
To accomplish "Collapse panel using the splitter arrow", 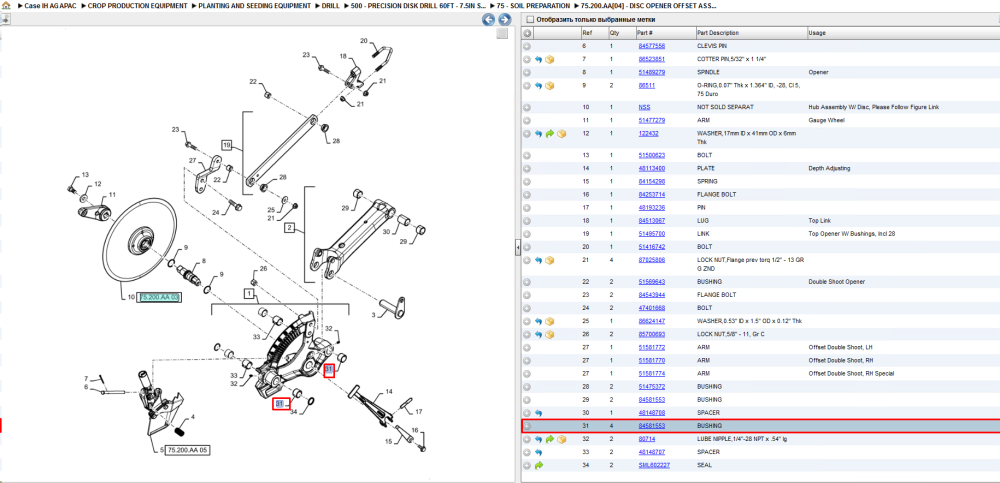I will (518, 247).
